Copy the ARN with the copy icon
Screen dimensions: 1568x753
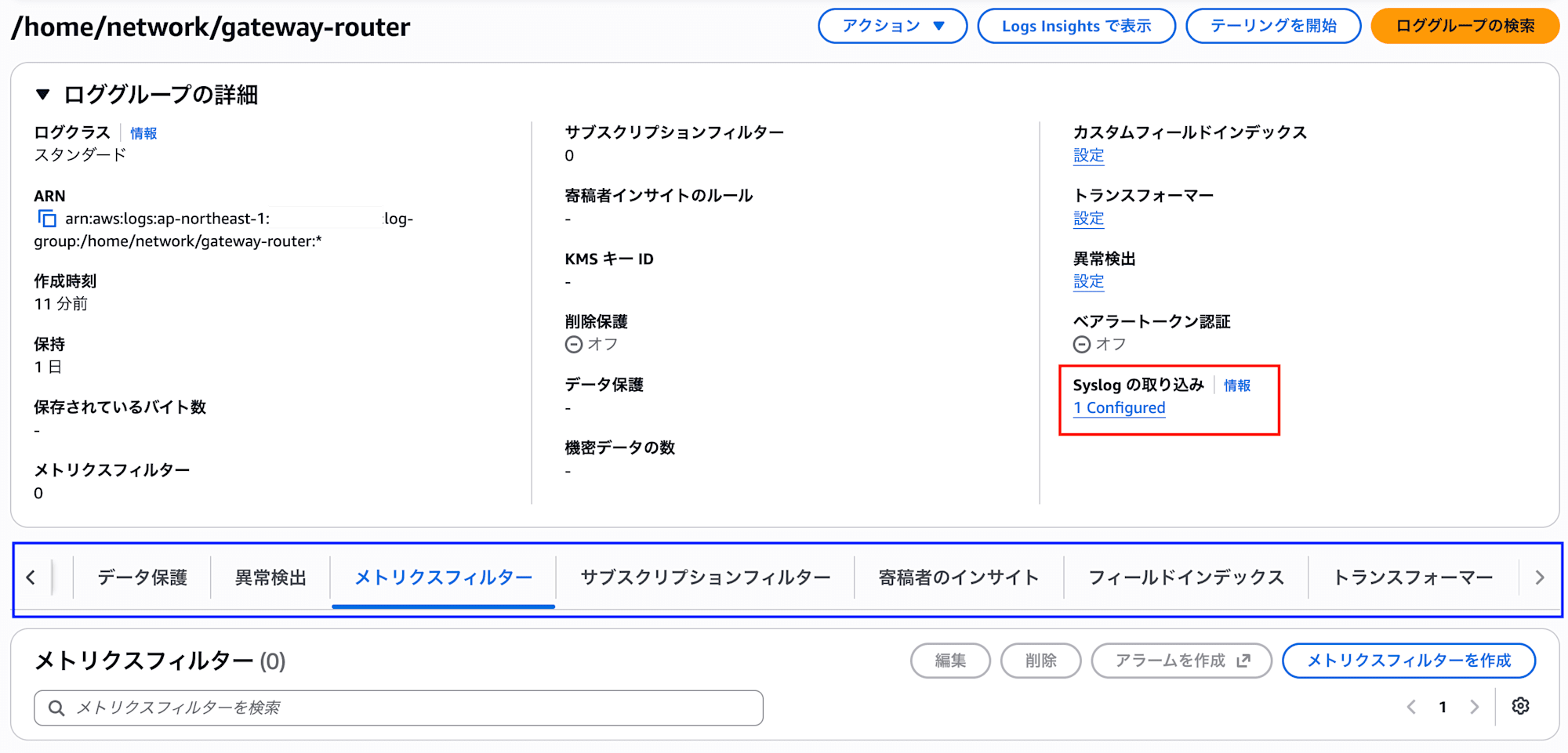47,219
